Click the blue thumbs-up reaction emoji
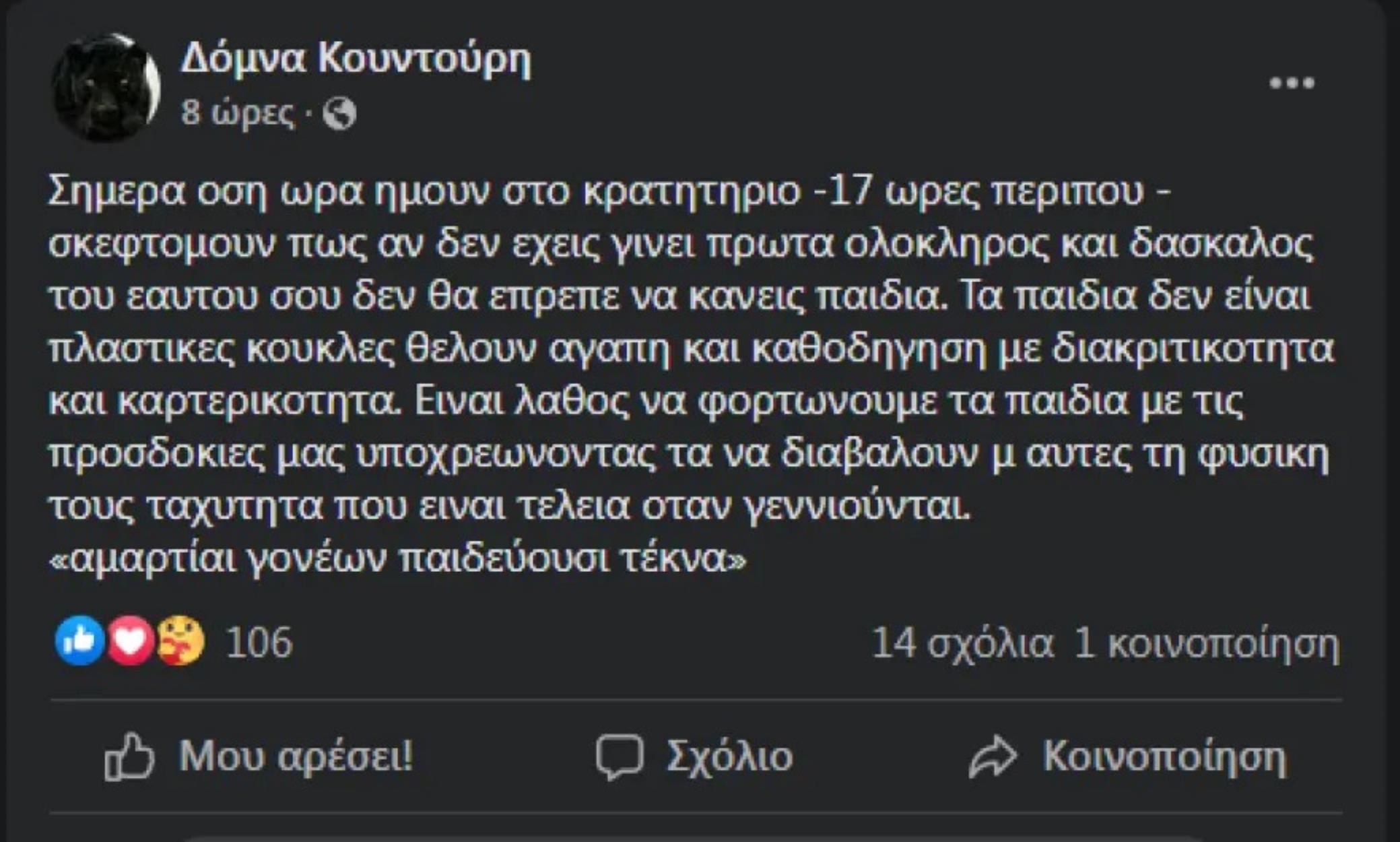This screenshot has width=1400, height=842. (79, 641)
